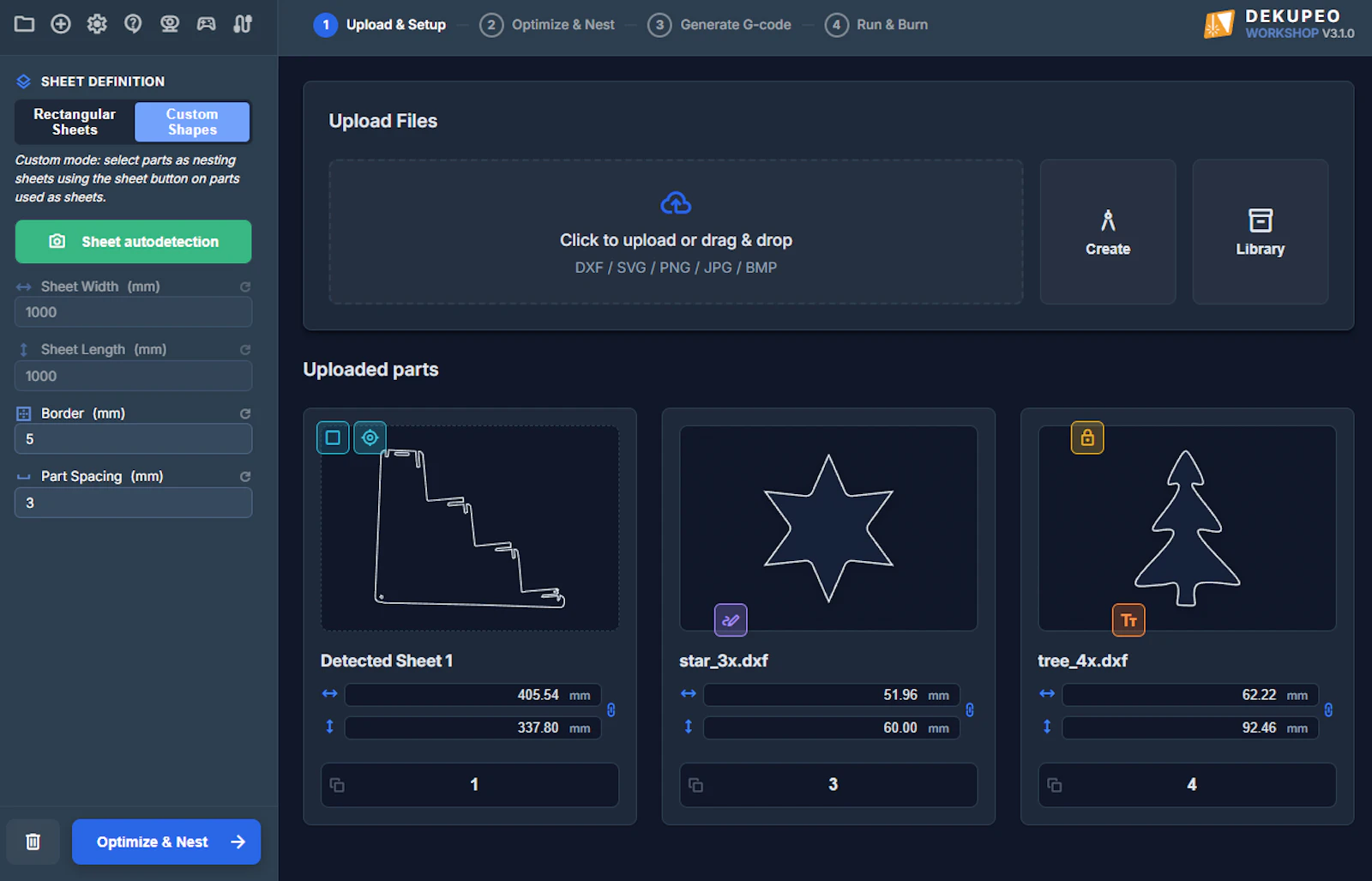This screenshot has height=881, width=1372.
Task: Edit Detected Sheet 1 height 337.80
Action: click(472, 727)
